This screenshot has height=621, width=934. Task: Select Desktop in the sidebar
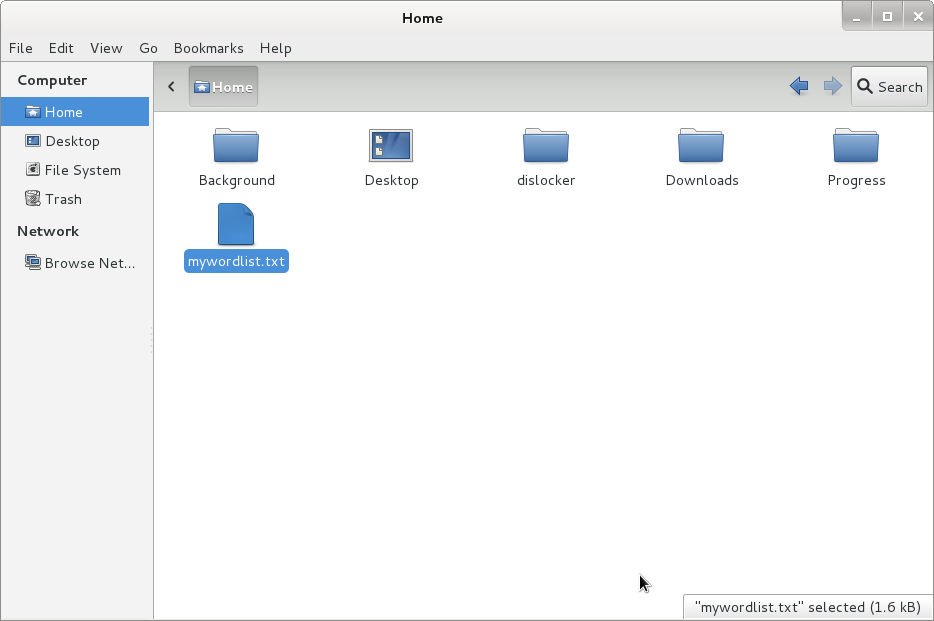tap(72, 141)
